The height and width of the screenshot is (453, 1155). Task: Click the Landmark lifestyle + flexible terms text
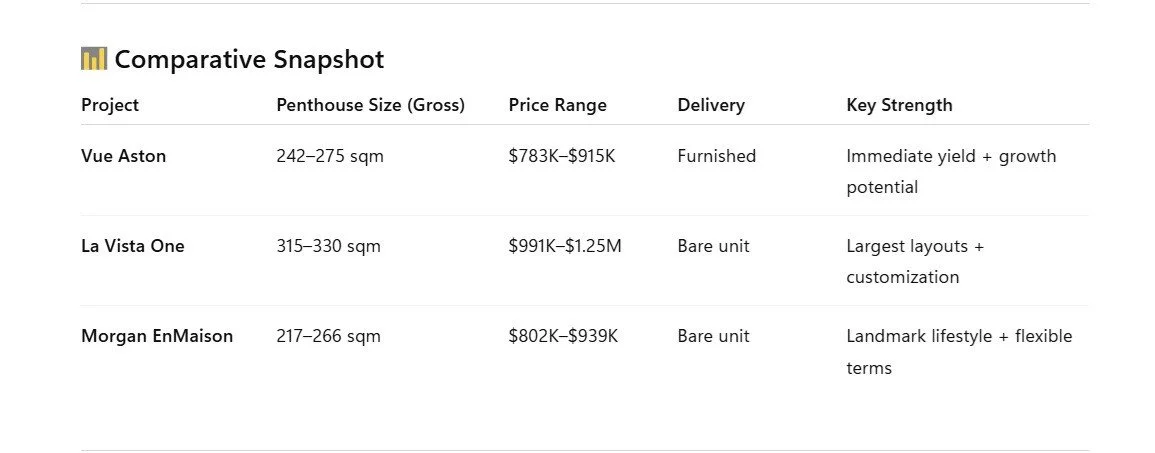click(x=959, y=352)
